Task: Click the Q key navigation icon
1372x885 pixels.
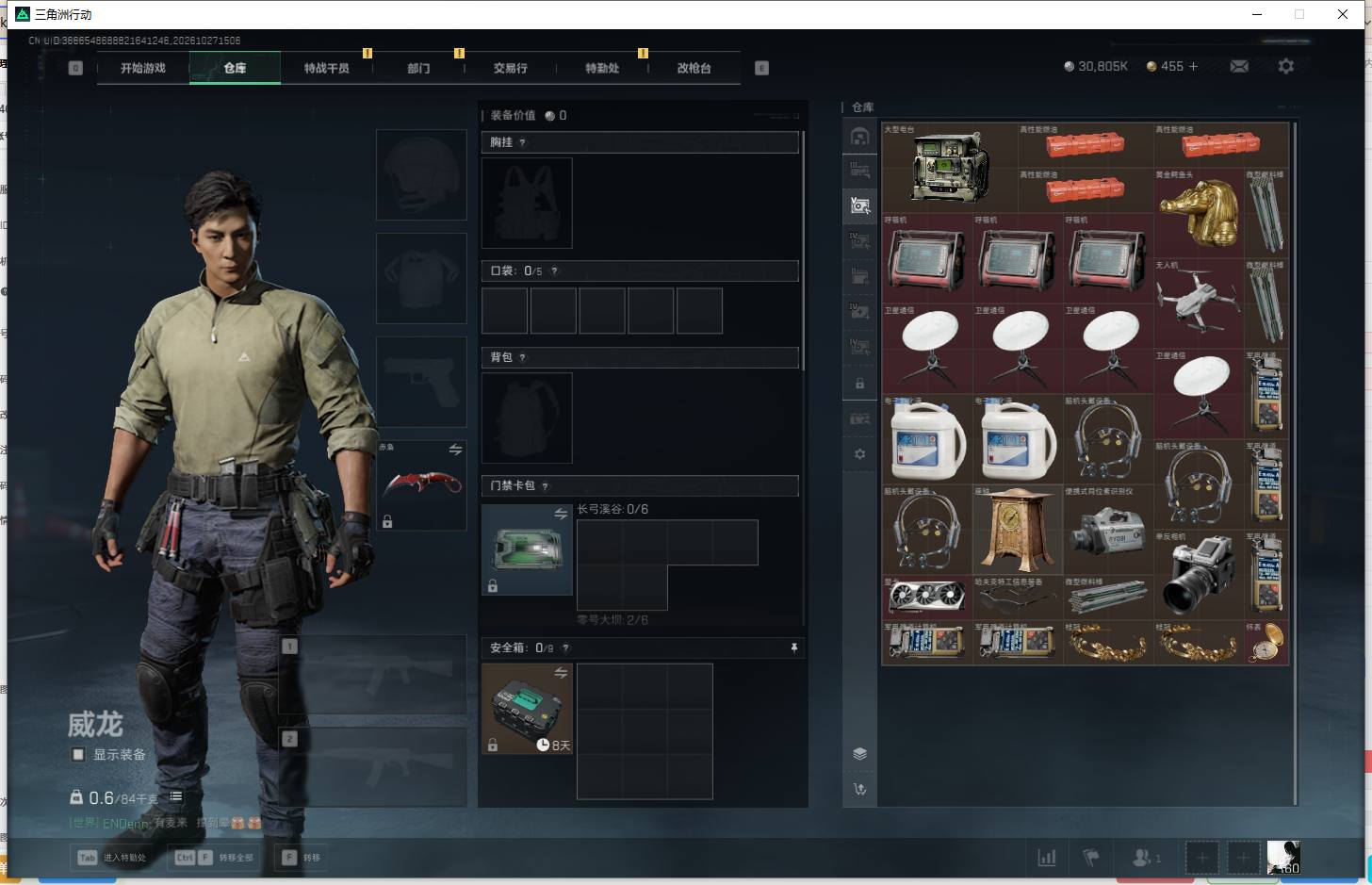Action: click(x=75, y=68)
